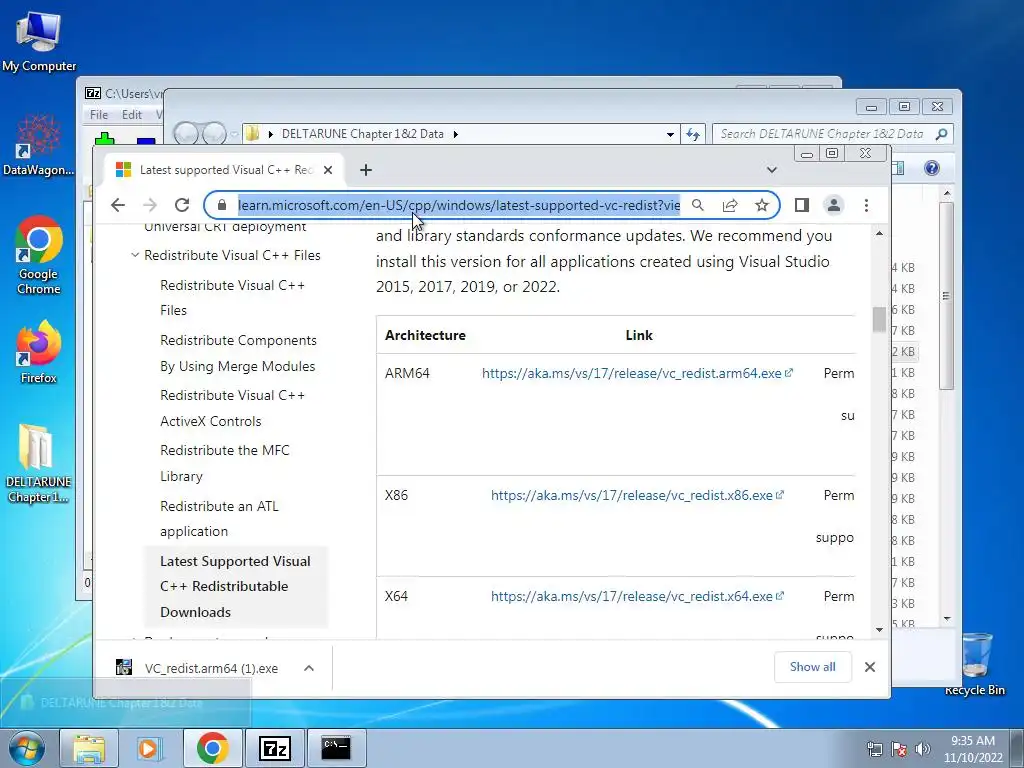This screenshot has height=768, width=1024.
Task: Switch to 7-Zip on taskbar
Action: tap(275, 748)
